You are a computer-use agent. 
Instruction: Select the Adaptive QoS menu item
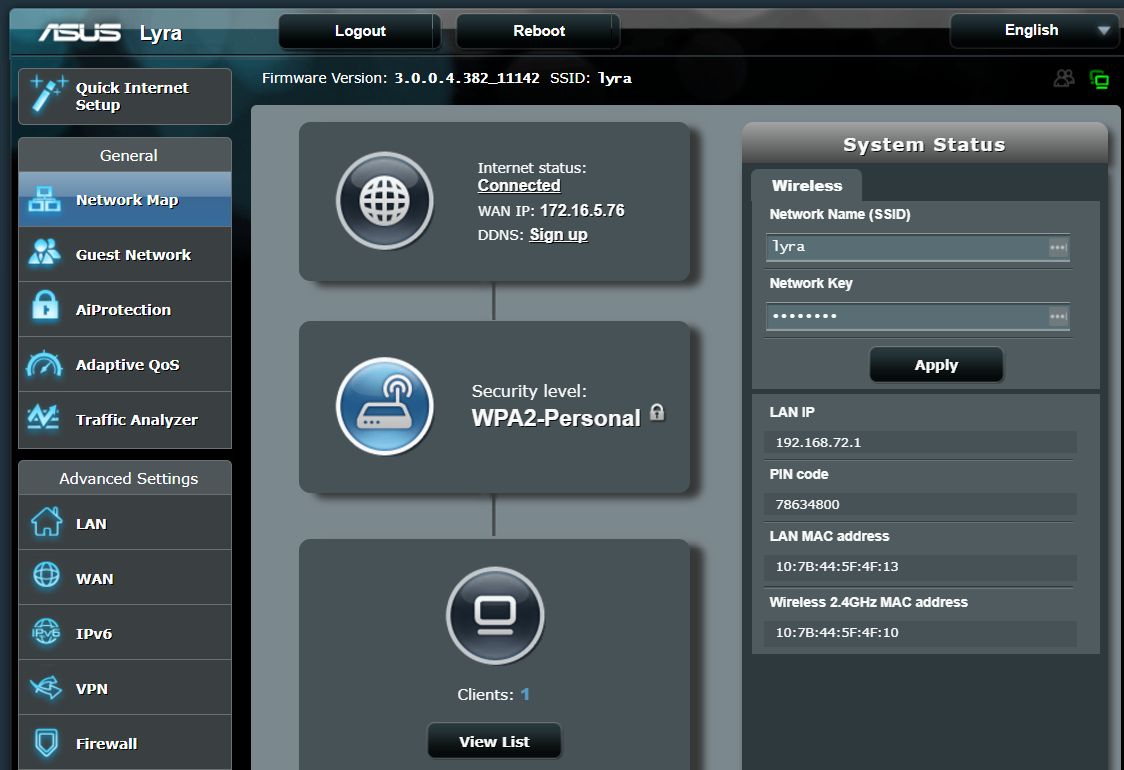click(125, 365)
